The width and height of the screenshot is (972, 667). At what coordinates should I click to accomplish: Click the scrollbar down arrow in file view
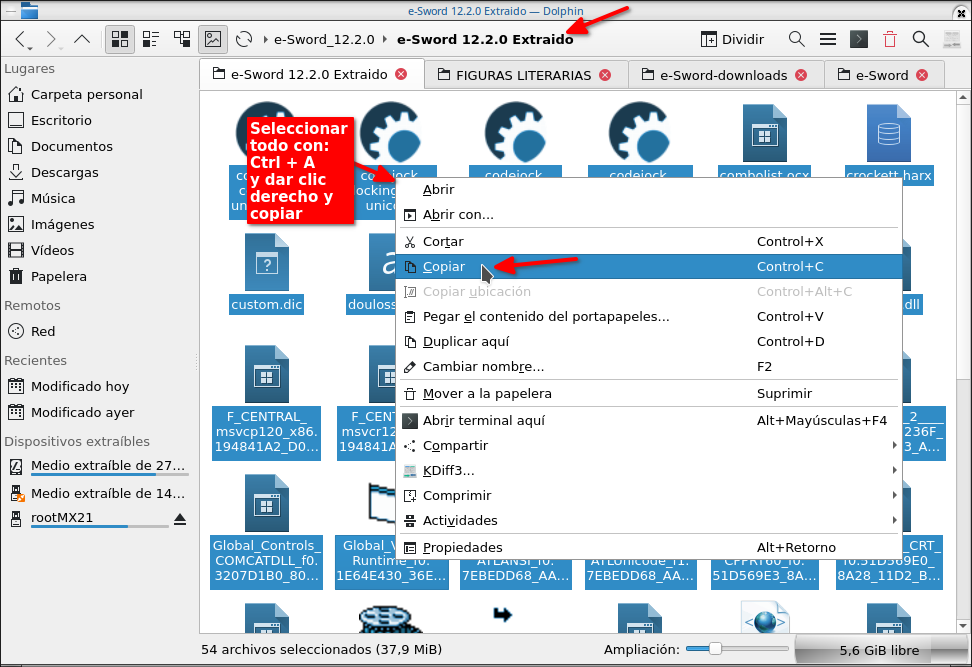pos(963,626)
